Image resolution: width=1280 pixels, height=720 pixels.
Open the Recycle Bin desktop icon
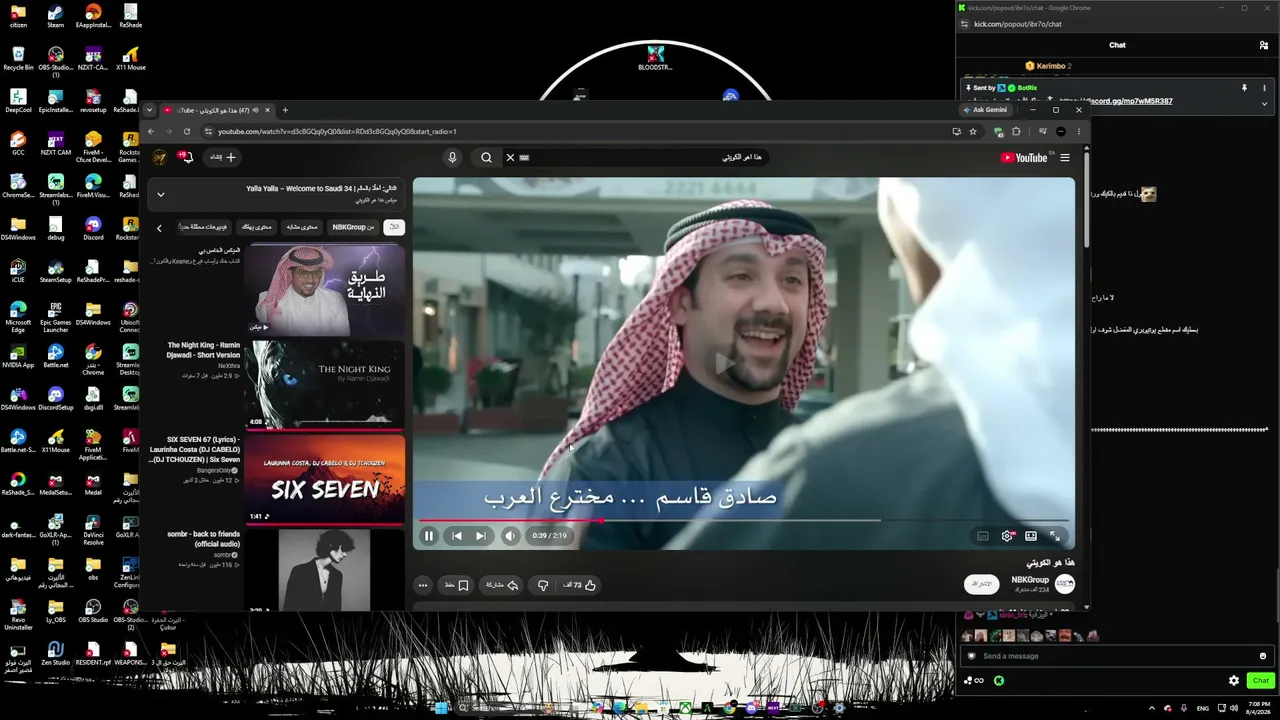18,58
